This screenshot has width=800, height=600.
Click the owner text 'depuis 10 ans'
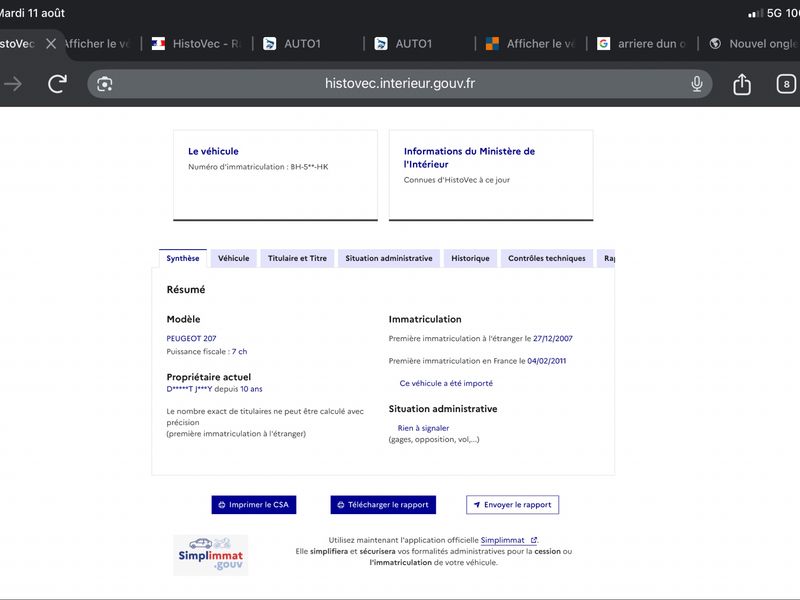pos(238,389)
